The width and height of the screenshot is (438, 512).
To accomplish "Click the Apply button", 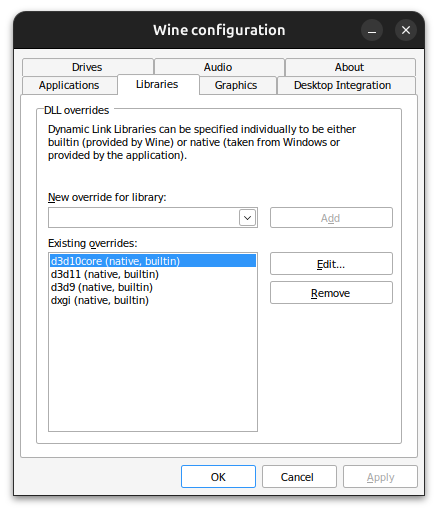I will point(380,477).
